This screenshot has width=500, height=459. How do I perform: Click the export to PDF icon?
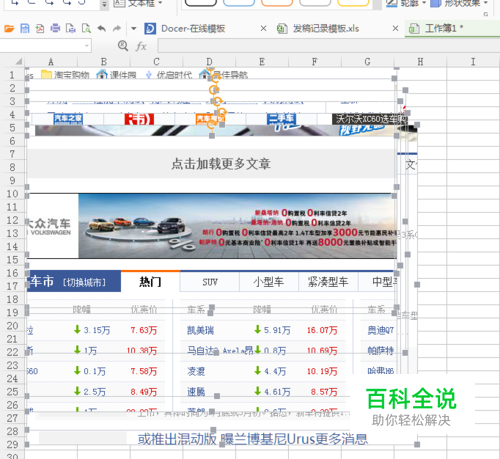(x=40, y=29)
